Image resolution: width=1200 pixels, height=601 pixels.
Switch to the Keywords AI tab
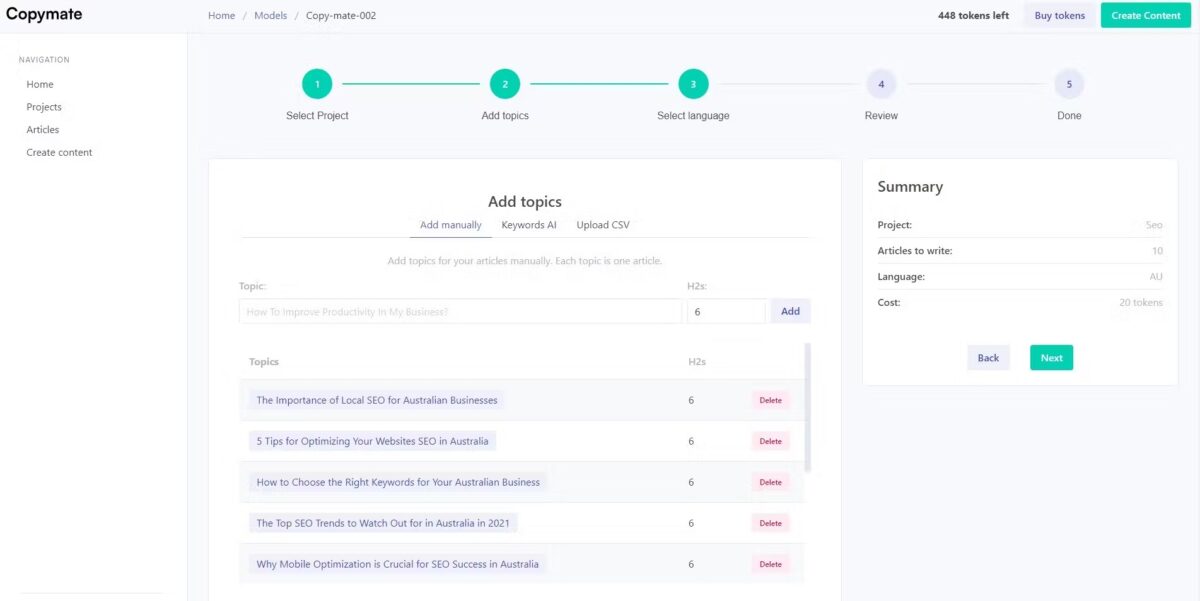(529, 224)
